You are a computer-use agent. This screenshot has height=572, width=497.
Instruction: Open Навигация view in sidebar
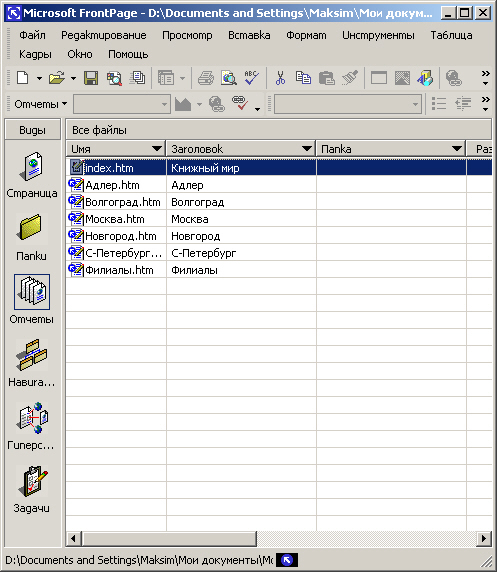(32, 363)
